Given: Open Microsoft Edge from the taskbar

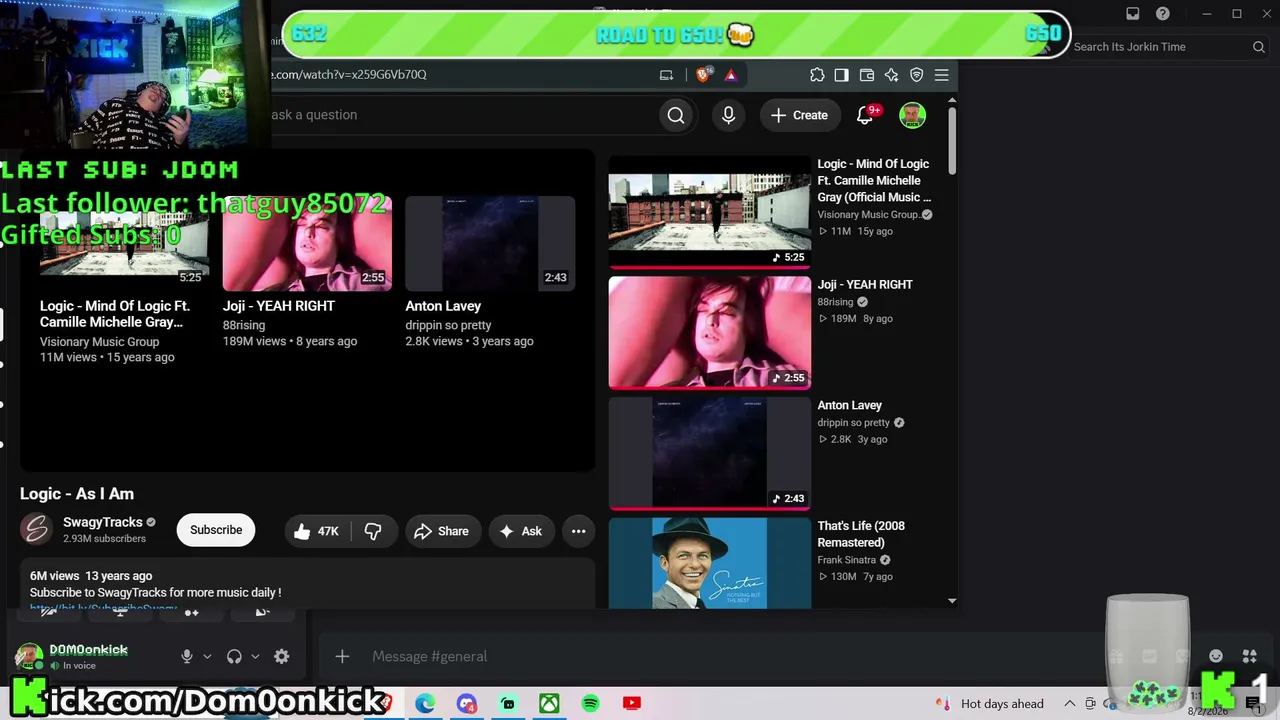Looking at the screenshot, I should 425,704.
